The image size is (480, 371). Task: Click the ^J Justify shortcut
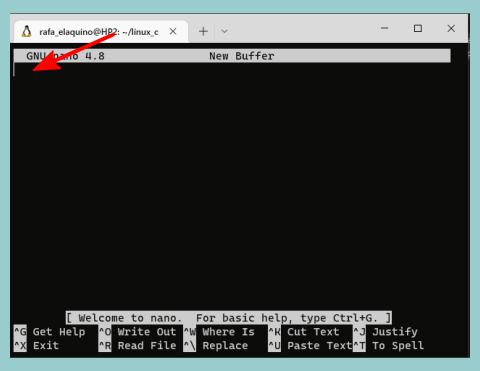385,332
